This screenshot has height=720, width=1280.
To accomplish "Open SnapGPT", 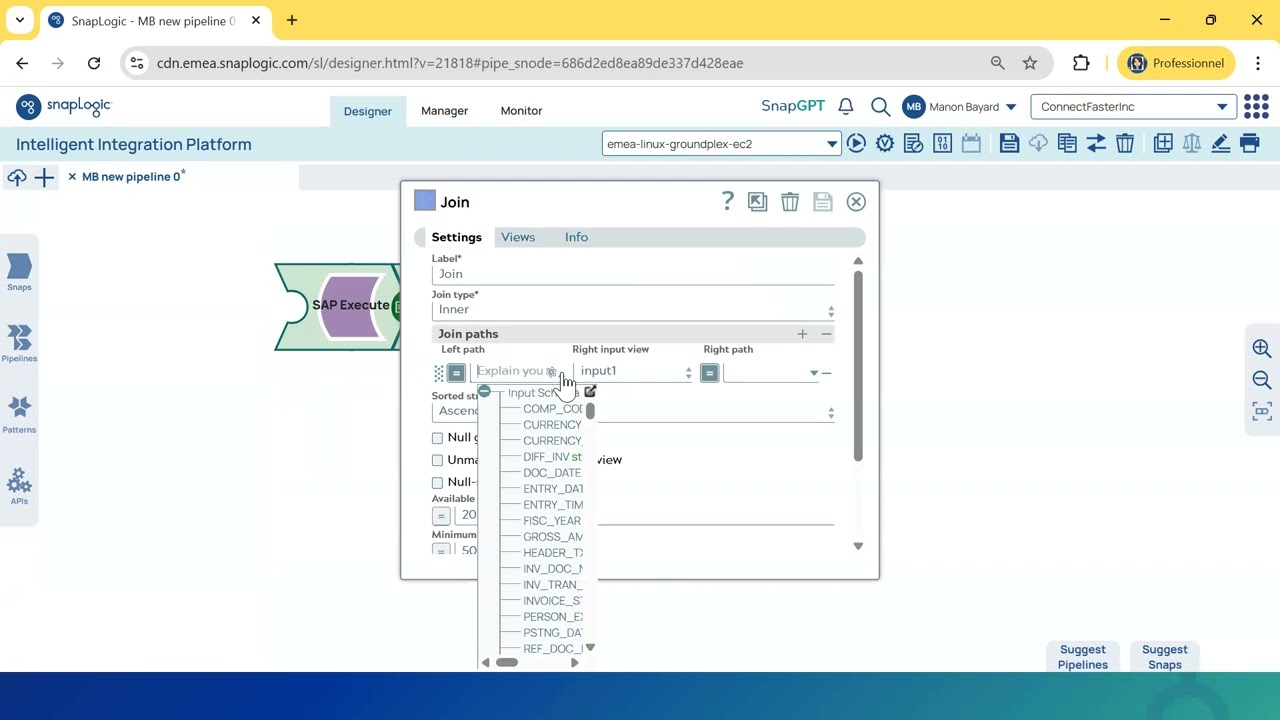I will pyautogui.click(x=793, y=106).
